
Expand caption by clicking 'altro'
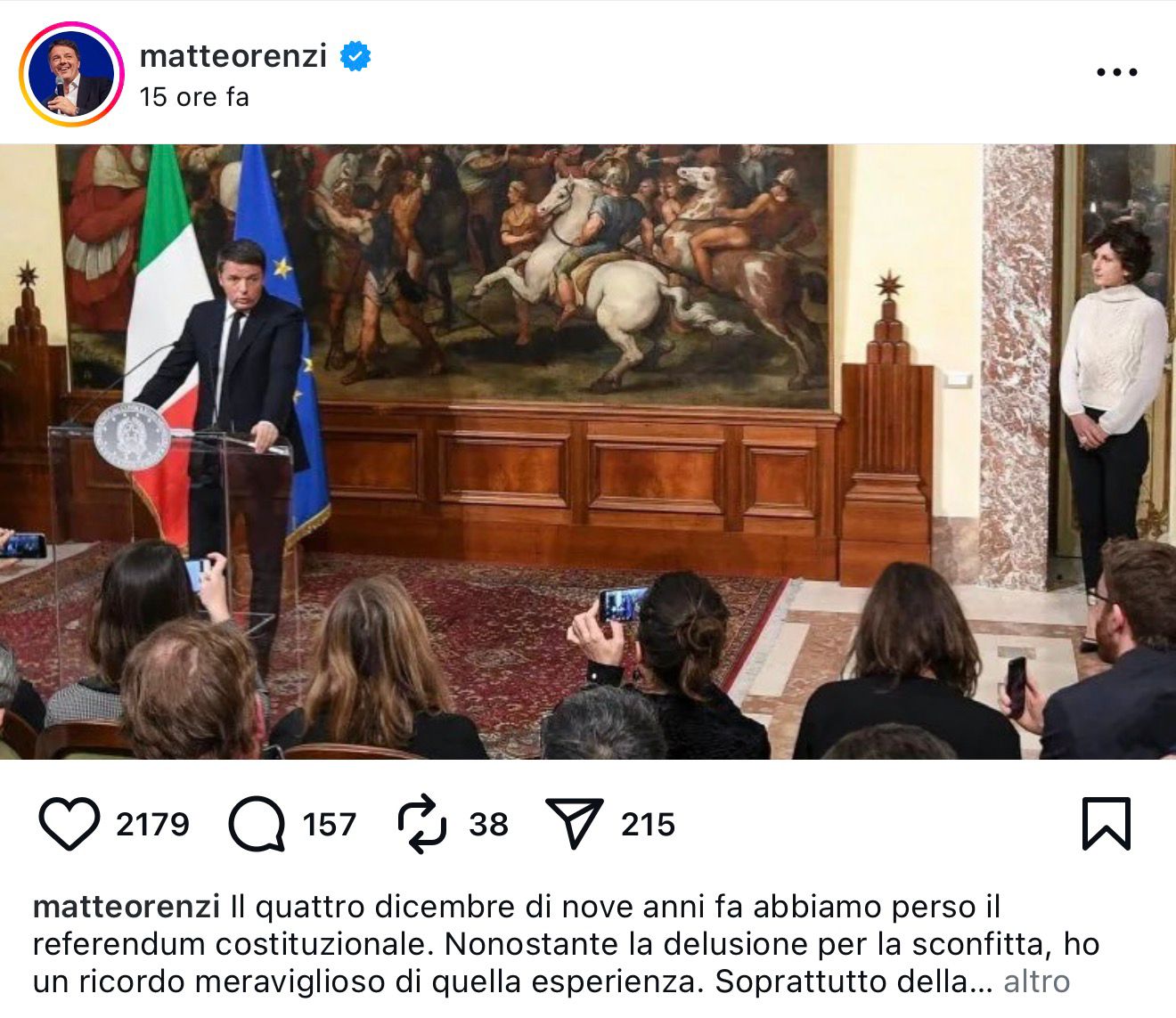pos(1036,981)
